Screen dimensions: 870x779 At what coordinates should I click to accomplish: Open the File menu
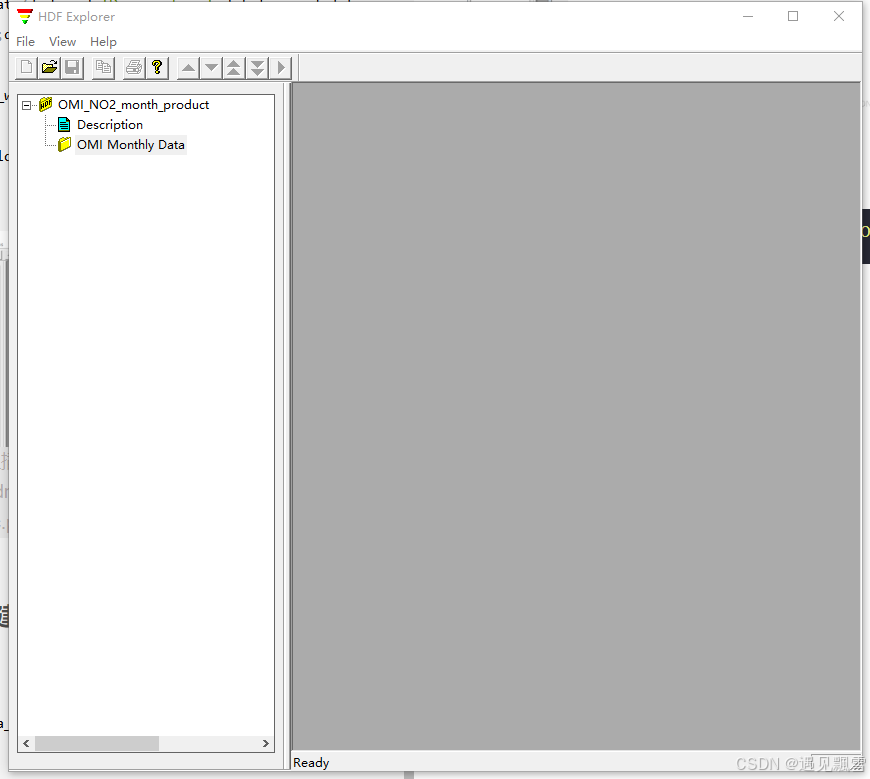[26, 42]
